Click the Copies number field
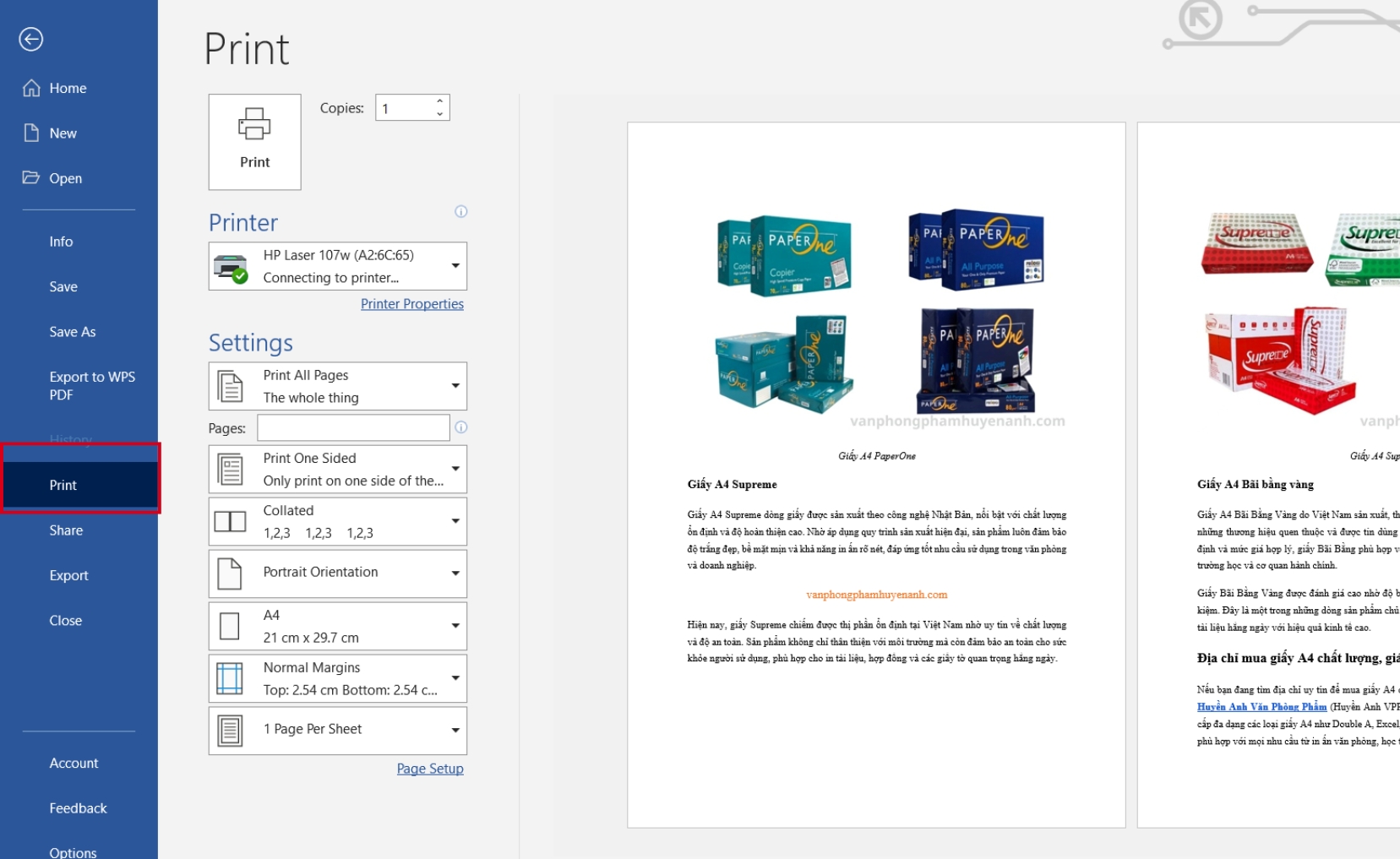The width and height of the screenshot is (1400, 859). (405, 108)
